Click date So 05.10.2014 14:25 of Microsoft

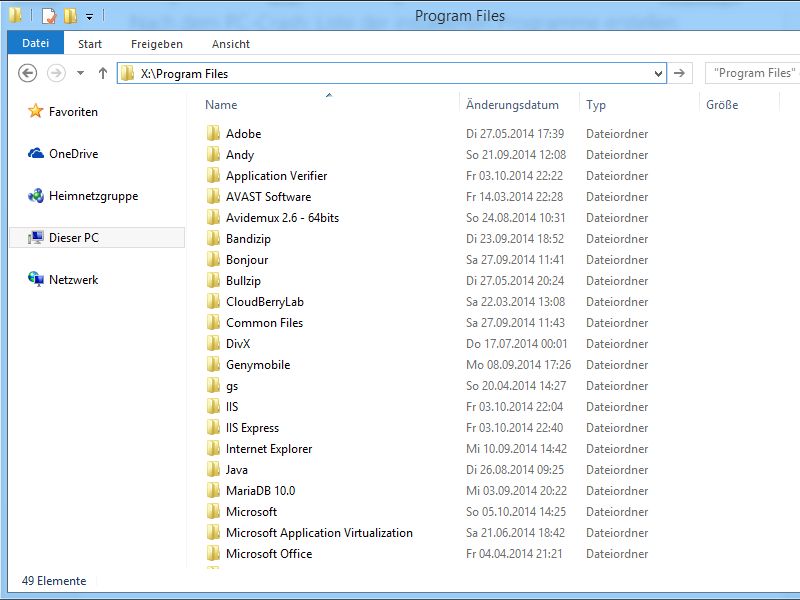tap(516, 512)
